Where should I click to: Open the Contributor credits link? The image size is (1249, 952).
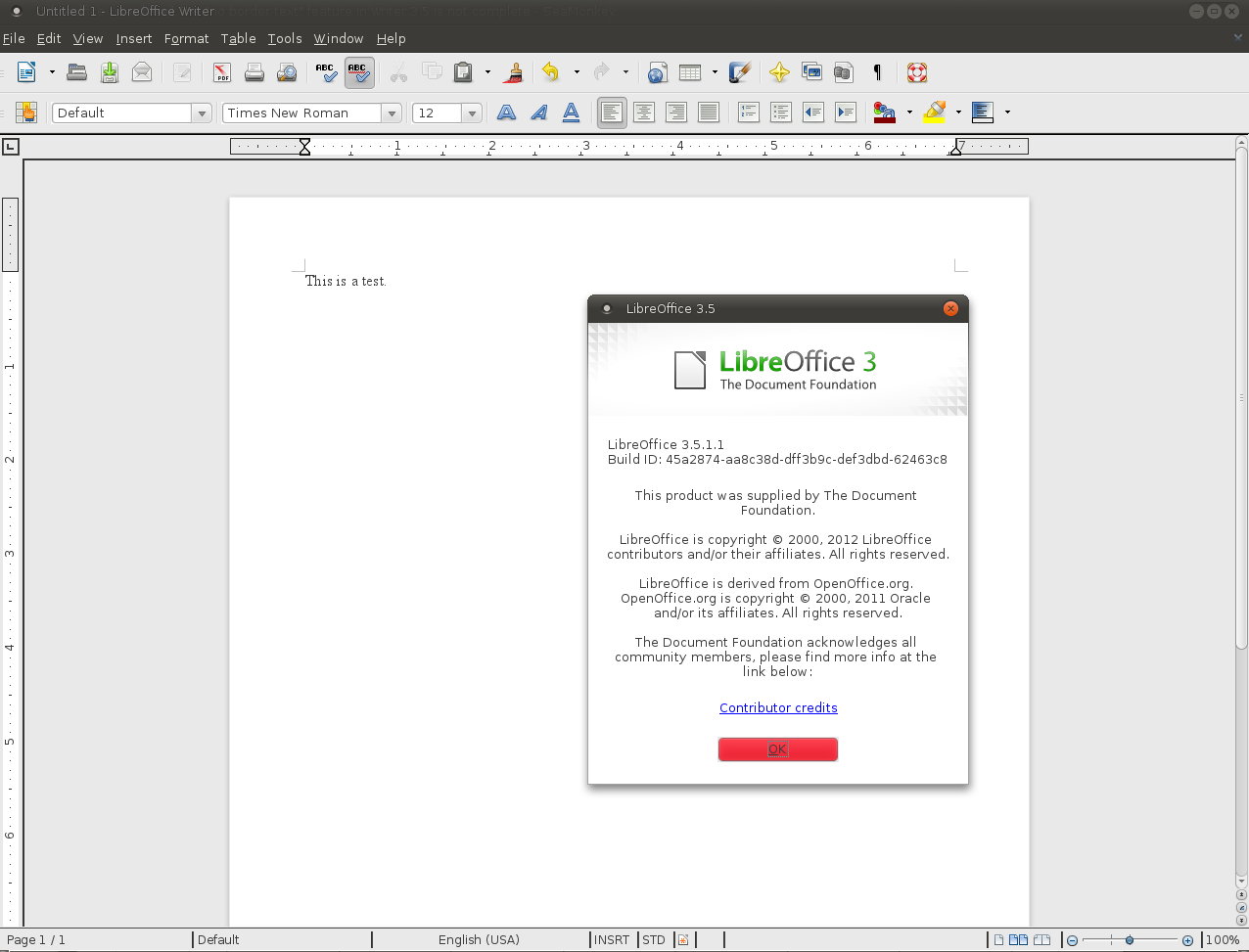pos(778,707)
